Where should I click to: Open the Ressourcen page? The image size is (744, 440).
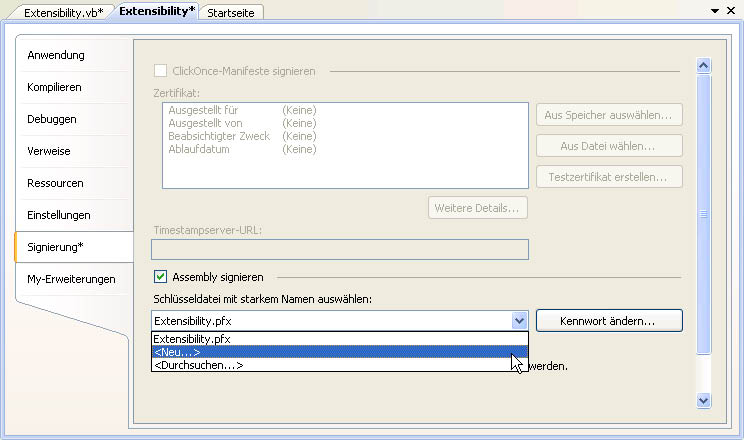(x=55, y=183)
